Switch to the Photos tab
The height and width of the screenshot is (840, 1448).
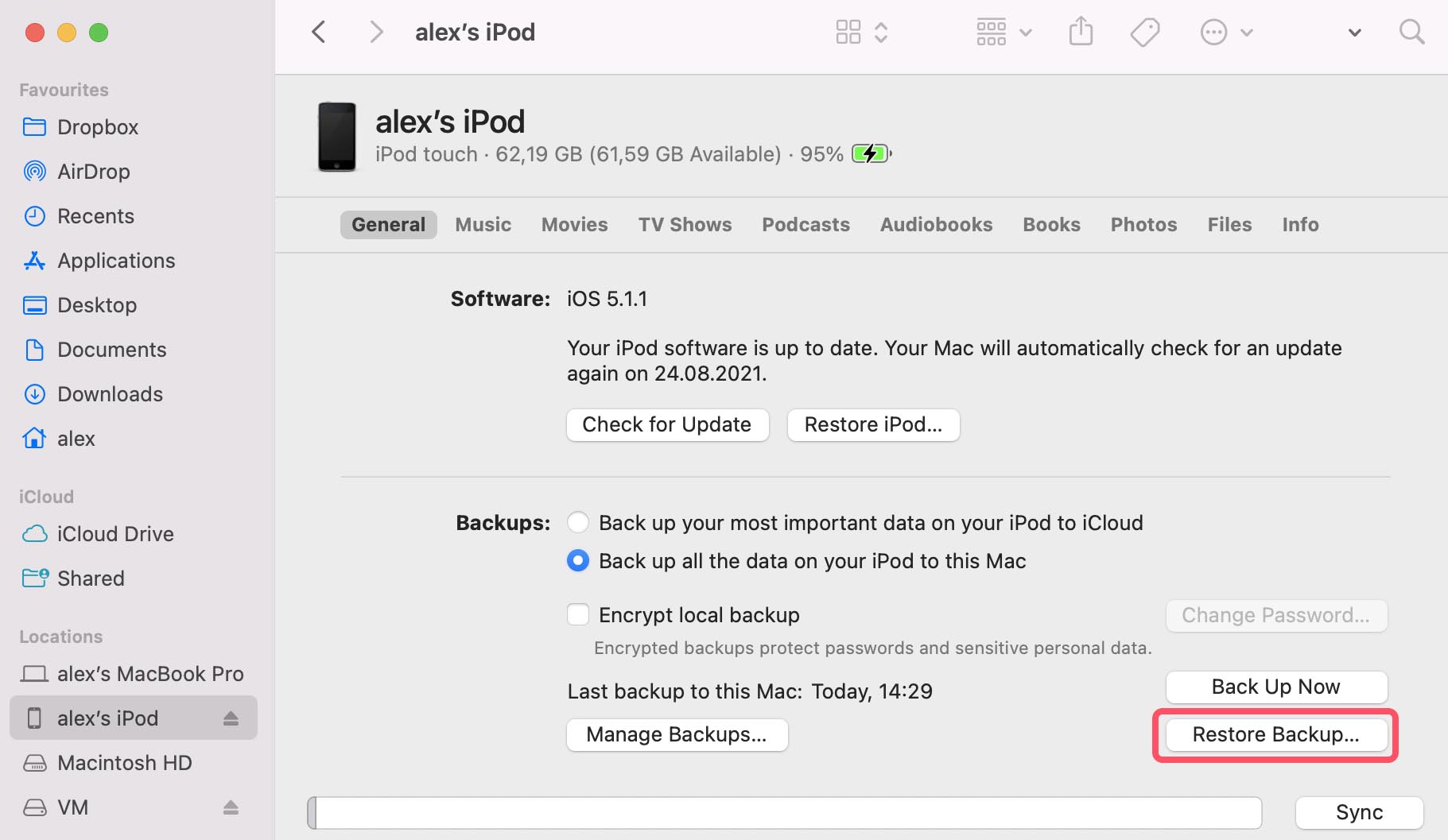1144,225
